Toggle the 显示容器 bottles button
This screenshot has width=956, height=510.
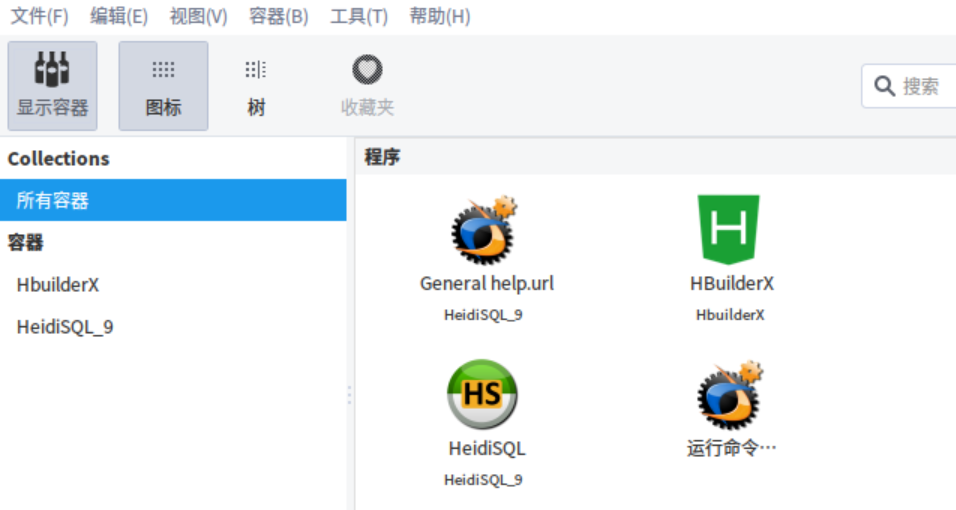tap(52, 86)
